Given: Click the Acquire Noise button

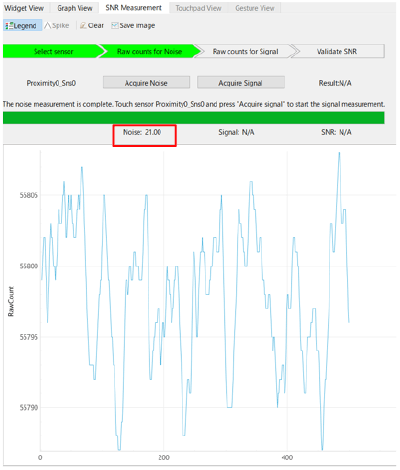Looking at the screenshot, I should click(146, 83).
